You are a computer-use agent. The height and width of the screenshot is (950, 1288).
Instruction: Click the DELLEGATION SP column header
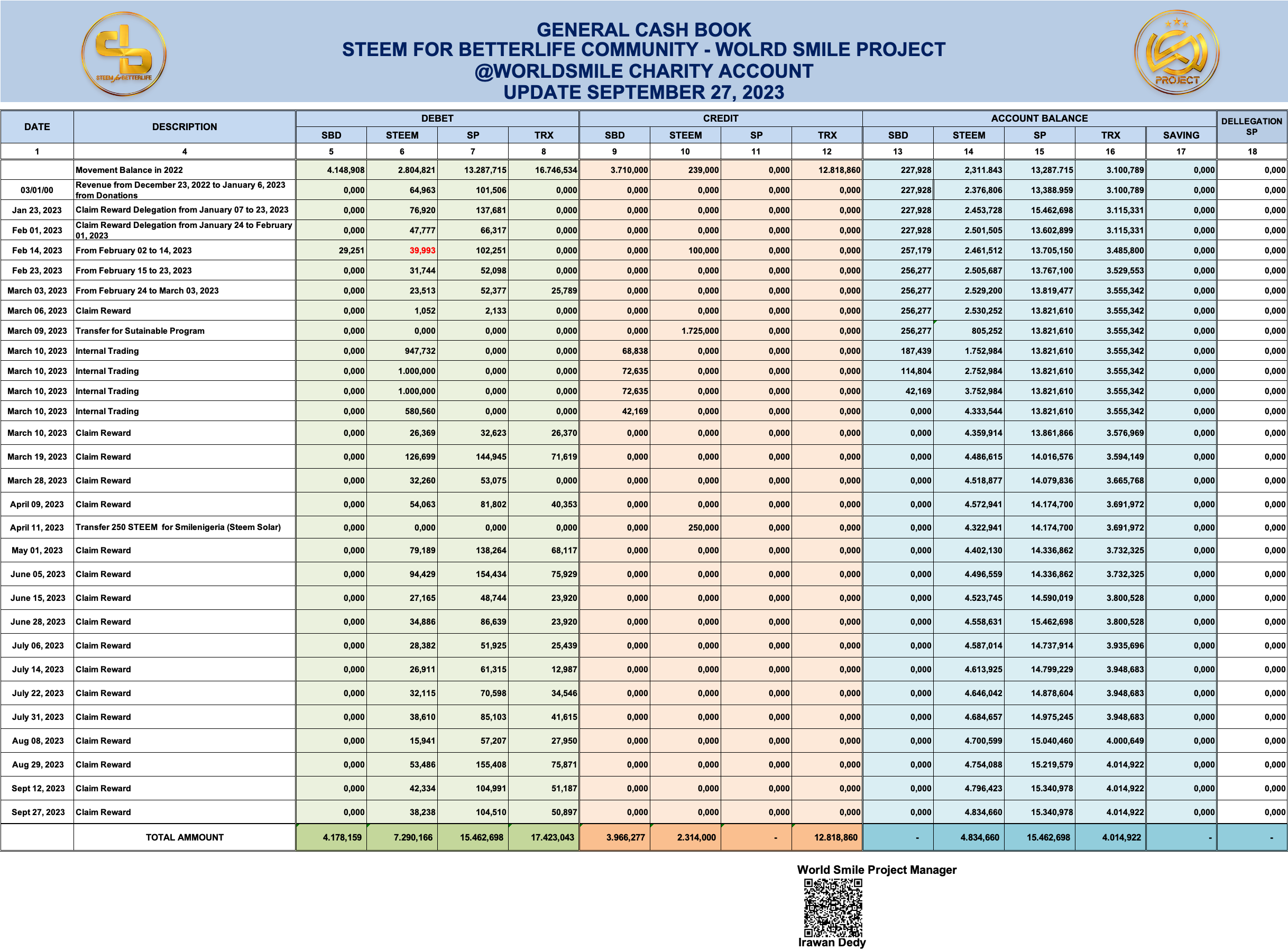(x=1252, y=126)
